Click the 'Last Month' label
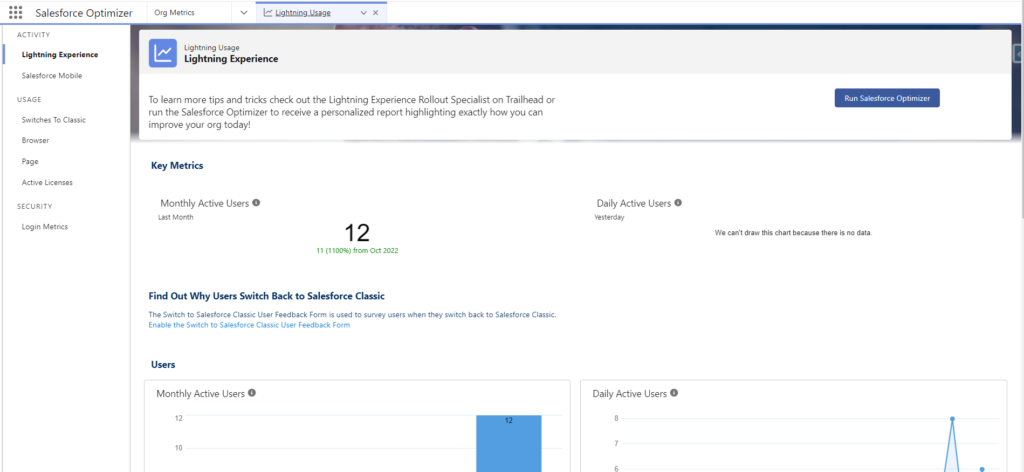This screenshot has width=1024, height=472. (176, 217)
